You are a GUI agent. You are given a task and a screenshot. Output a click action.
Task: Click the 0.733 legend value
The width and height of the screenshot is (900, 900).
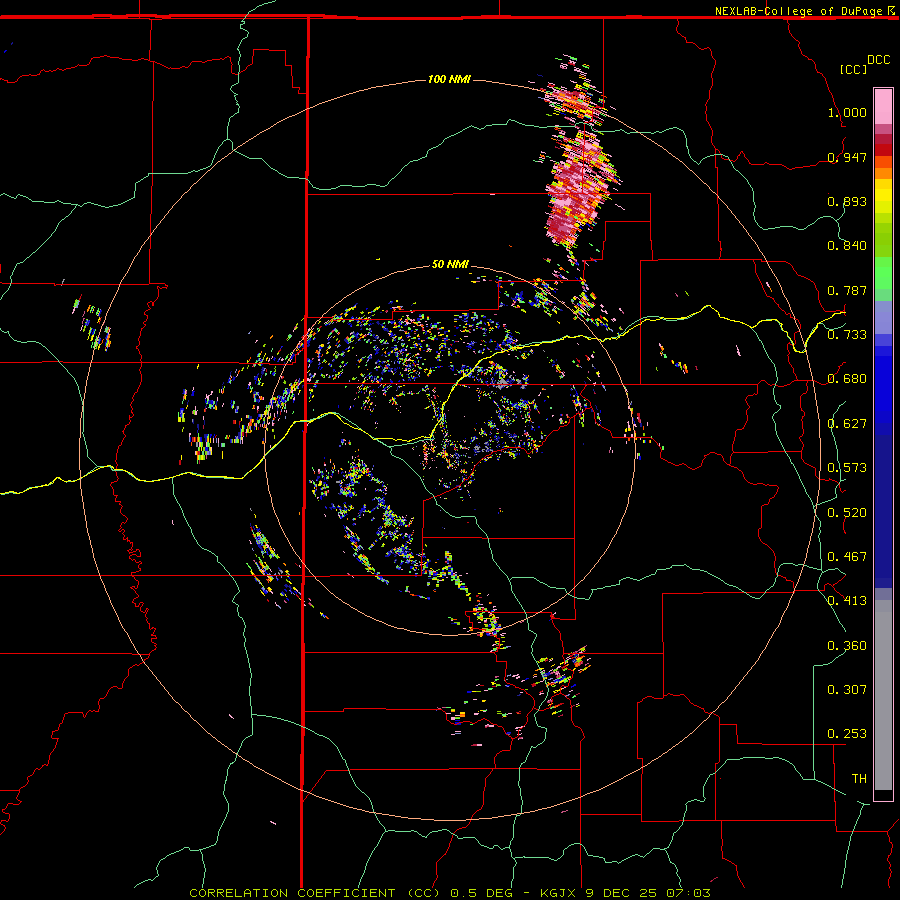pyautogui.click(x=847, y=335)
